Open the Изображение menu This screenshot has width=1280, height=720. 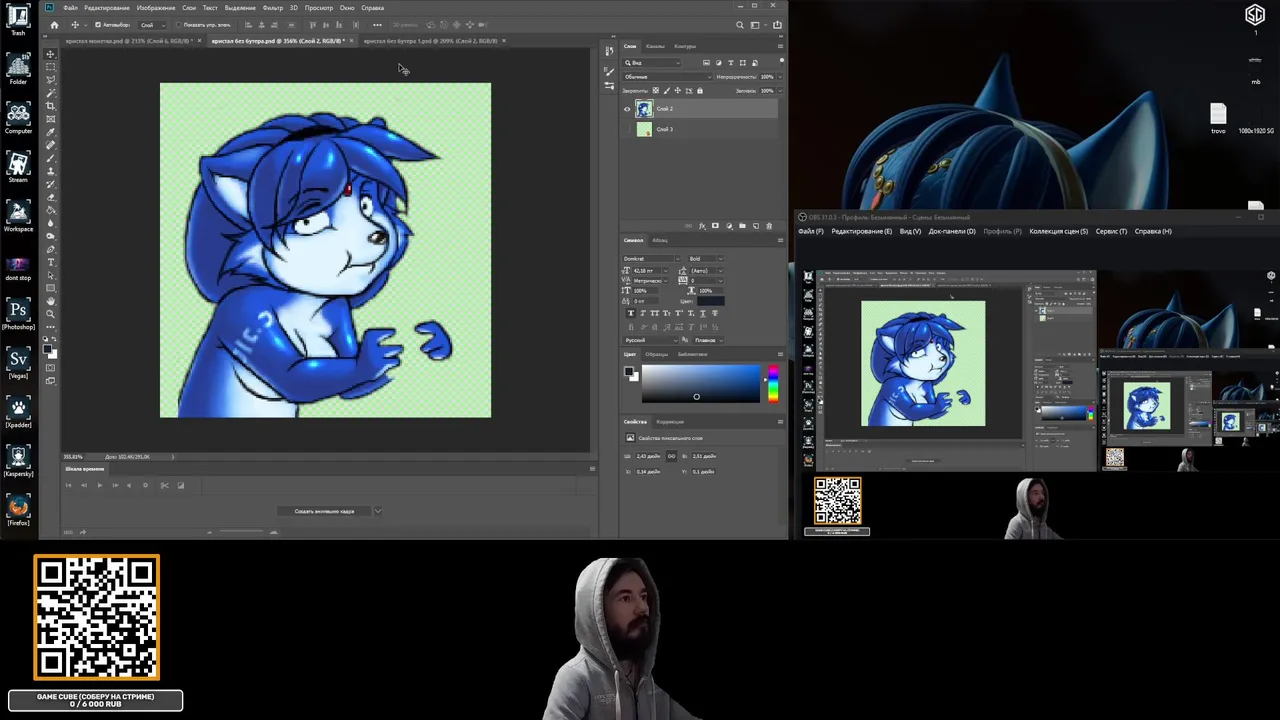pos(156,8)
